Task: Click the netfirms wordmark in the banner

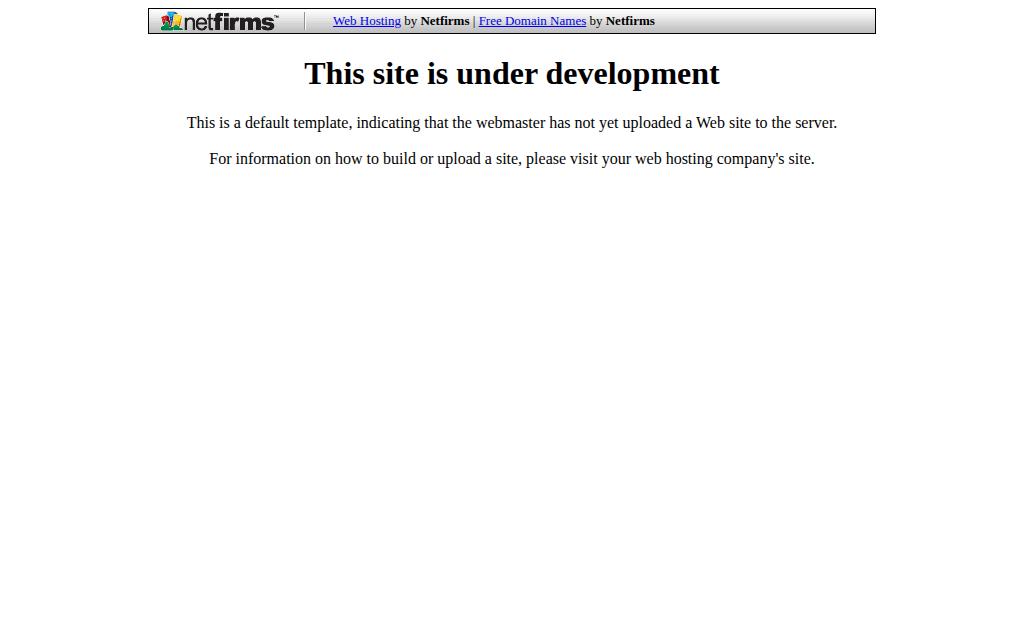Action: 229,22
